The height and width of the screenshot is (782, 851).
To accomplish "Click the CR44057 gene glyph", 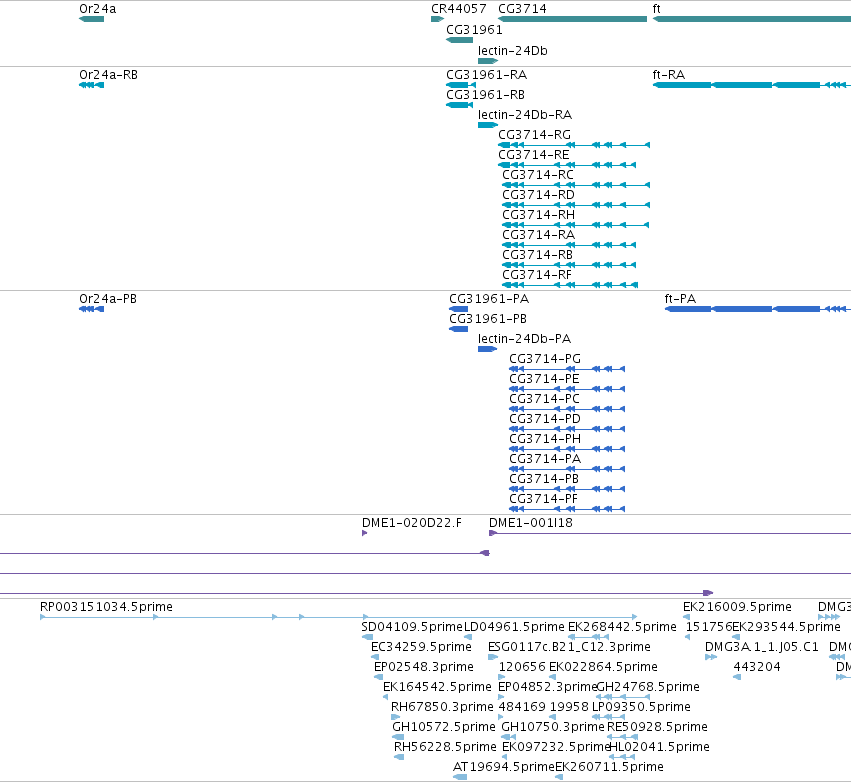I will [x=437, y=19].
